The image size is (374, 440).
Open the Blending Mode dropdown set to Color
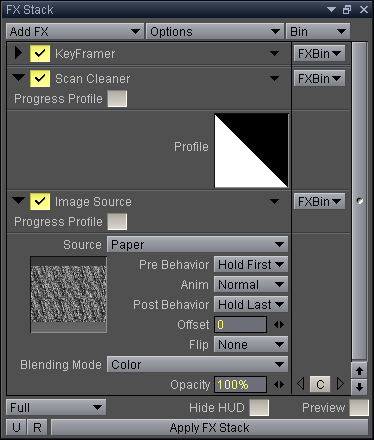click(x=197, y=365)
